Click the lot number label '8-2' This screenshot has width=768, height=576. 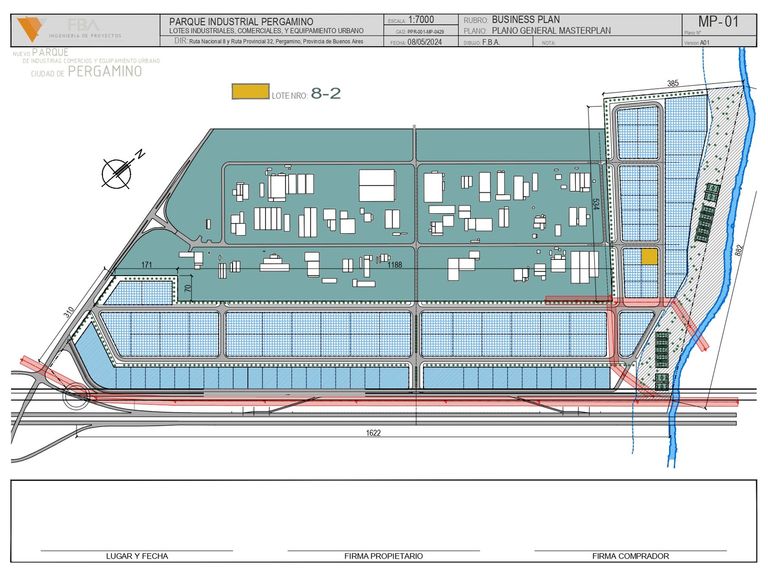point(326,93)
